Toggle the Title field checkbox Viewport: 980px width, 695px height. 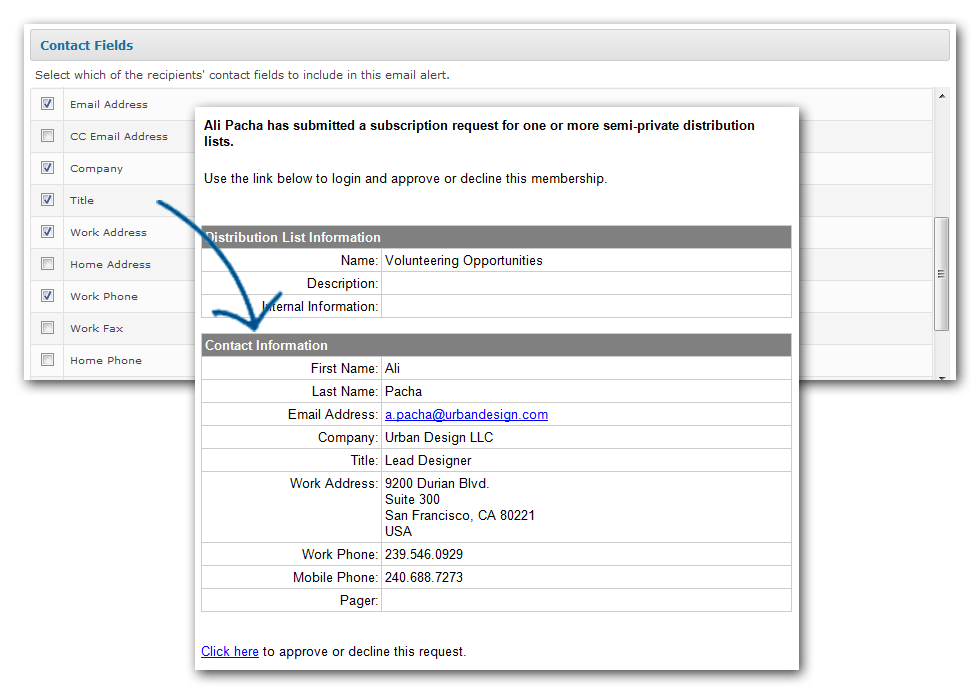48,199
